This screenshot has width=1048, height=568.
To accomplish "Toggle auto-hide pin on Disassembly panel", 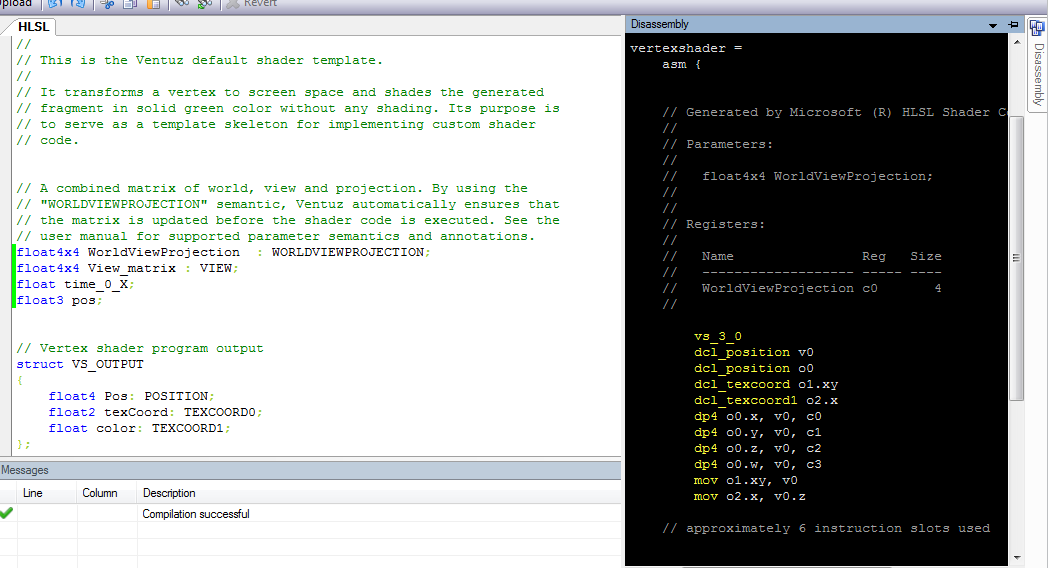I will pos(1013,24).
